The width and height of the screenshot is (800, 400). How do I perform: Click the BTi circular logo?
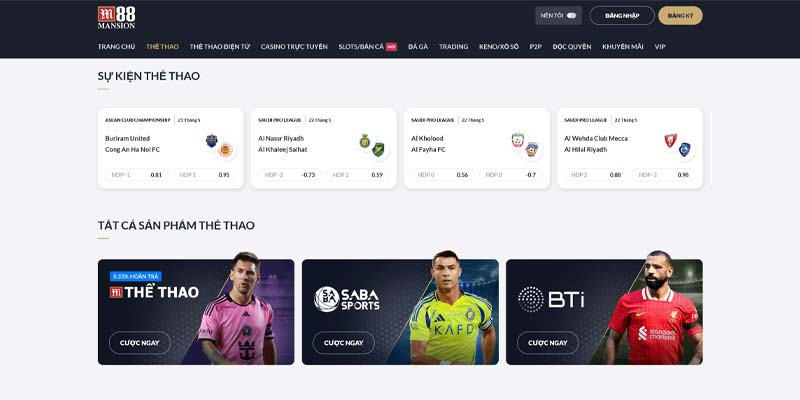[531, 299]
